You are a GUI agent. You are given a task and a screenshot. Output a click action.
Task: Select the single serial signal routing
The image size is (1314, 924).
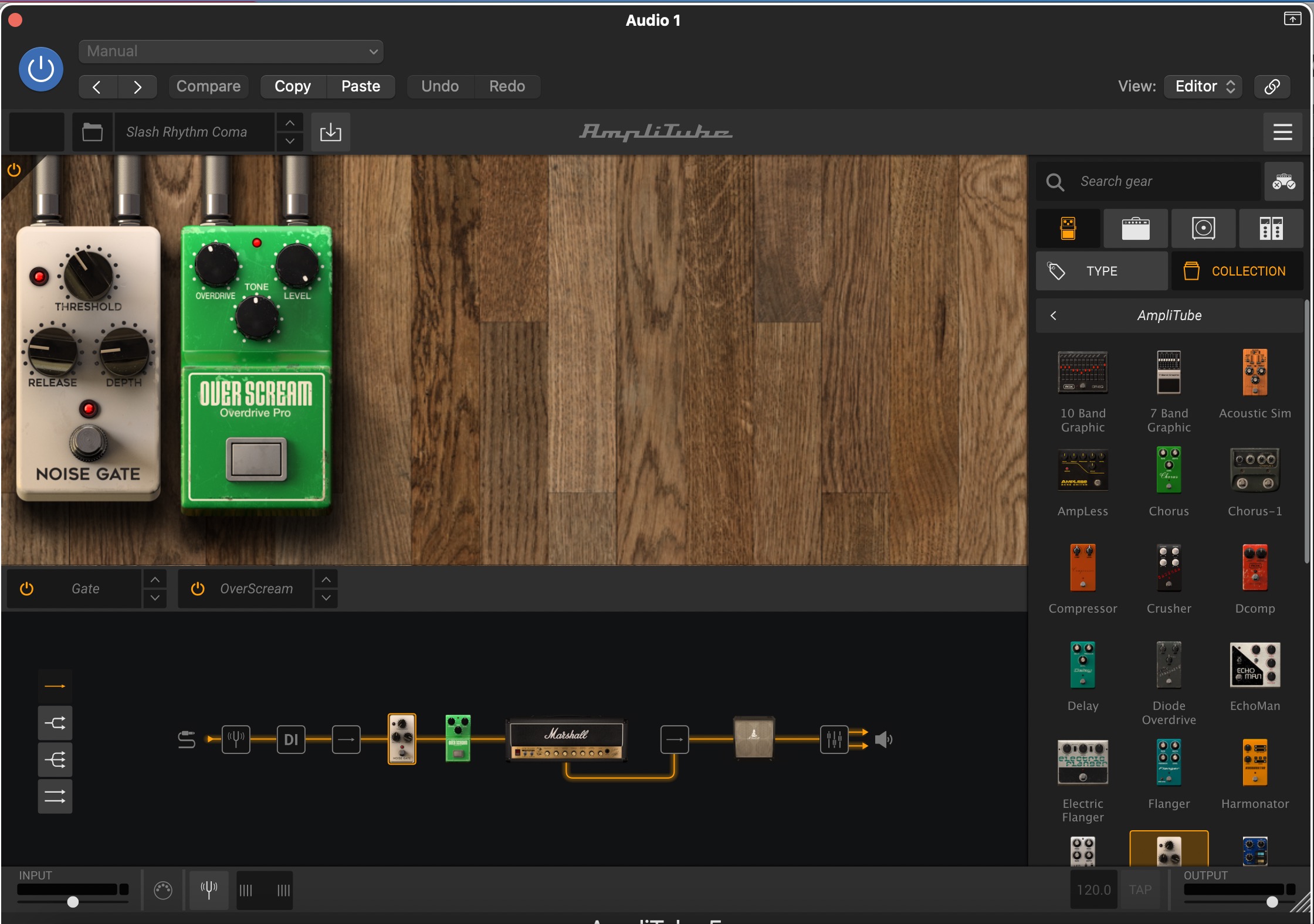(x=55, y=686)
